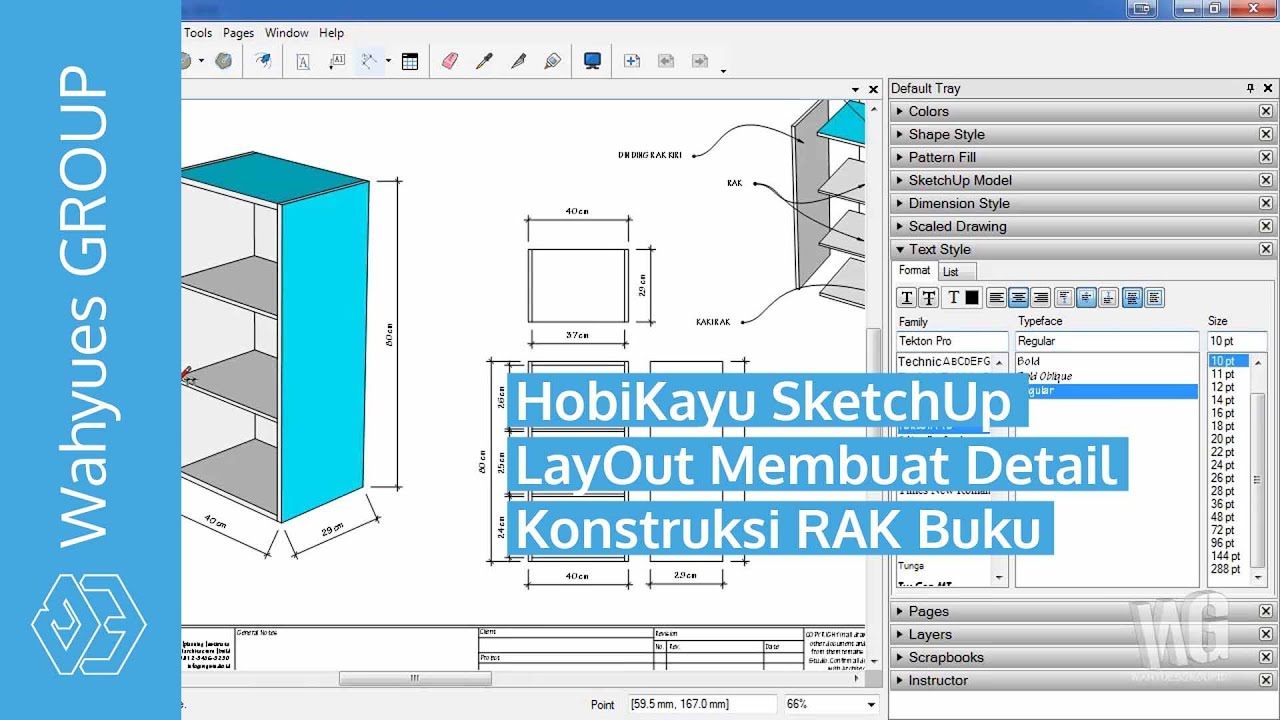This screenshot has height=720, width=1280.
Task: Expand the Pages panel
Action: pyautogui.click(x=1082, y=611)
